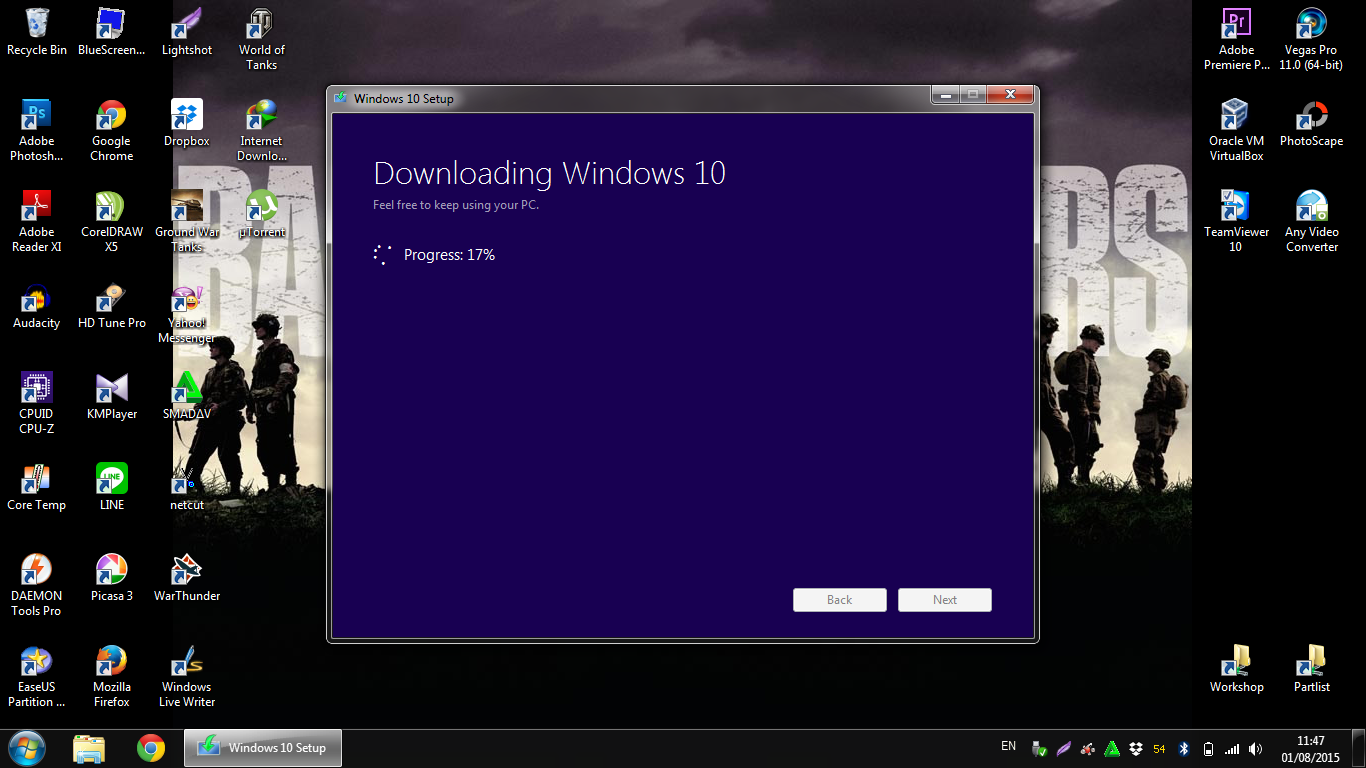Open File Explorer from the taskbar

point(89,748)
